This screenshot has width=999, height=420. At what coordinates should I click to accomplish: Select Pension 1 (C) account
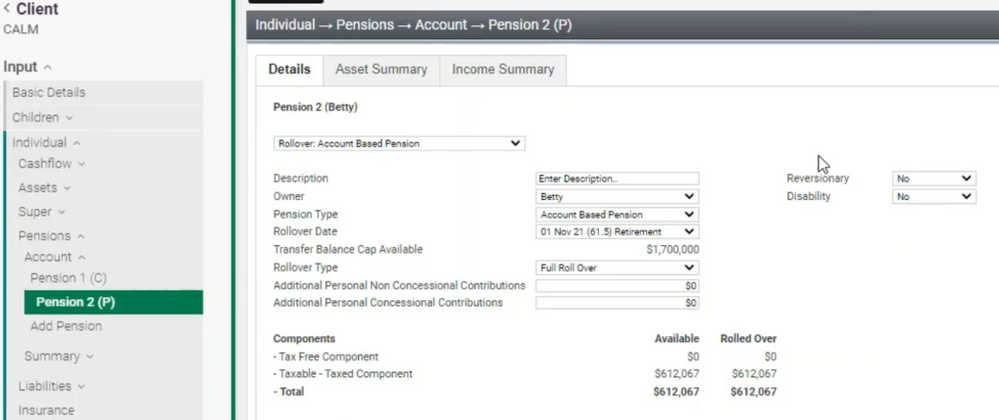(68, 278)
